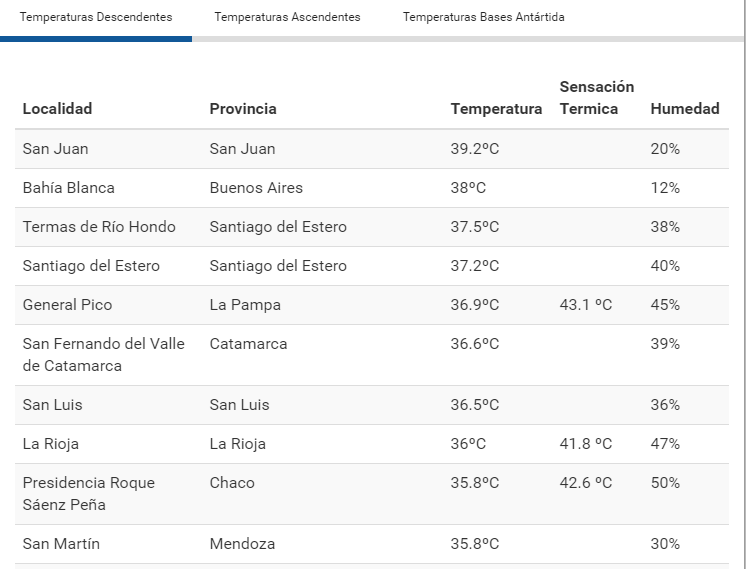
Task: Click the Temperatura column header
Action: [496, 109]
